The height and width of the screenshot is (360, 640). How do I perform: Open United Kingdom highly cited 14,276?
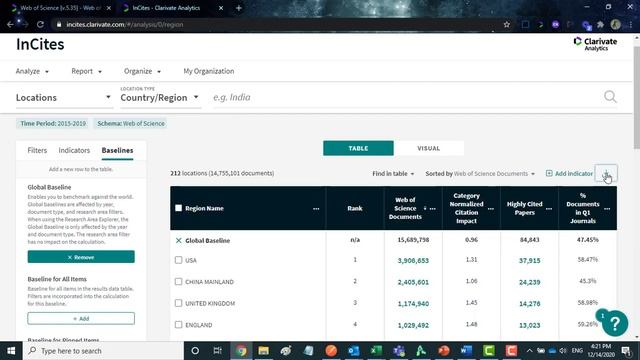pos(529,304)
